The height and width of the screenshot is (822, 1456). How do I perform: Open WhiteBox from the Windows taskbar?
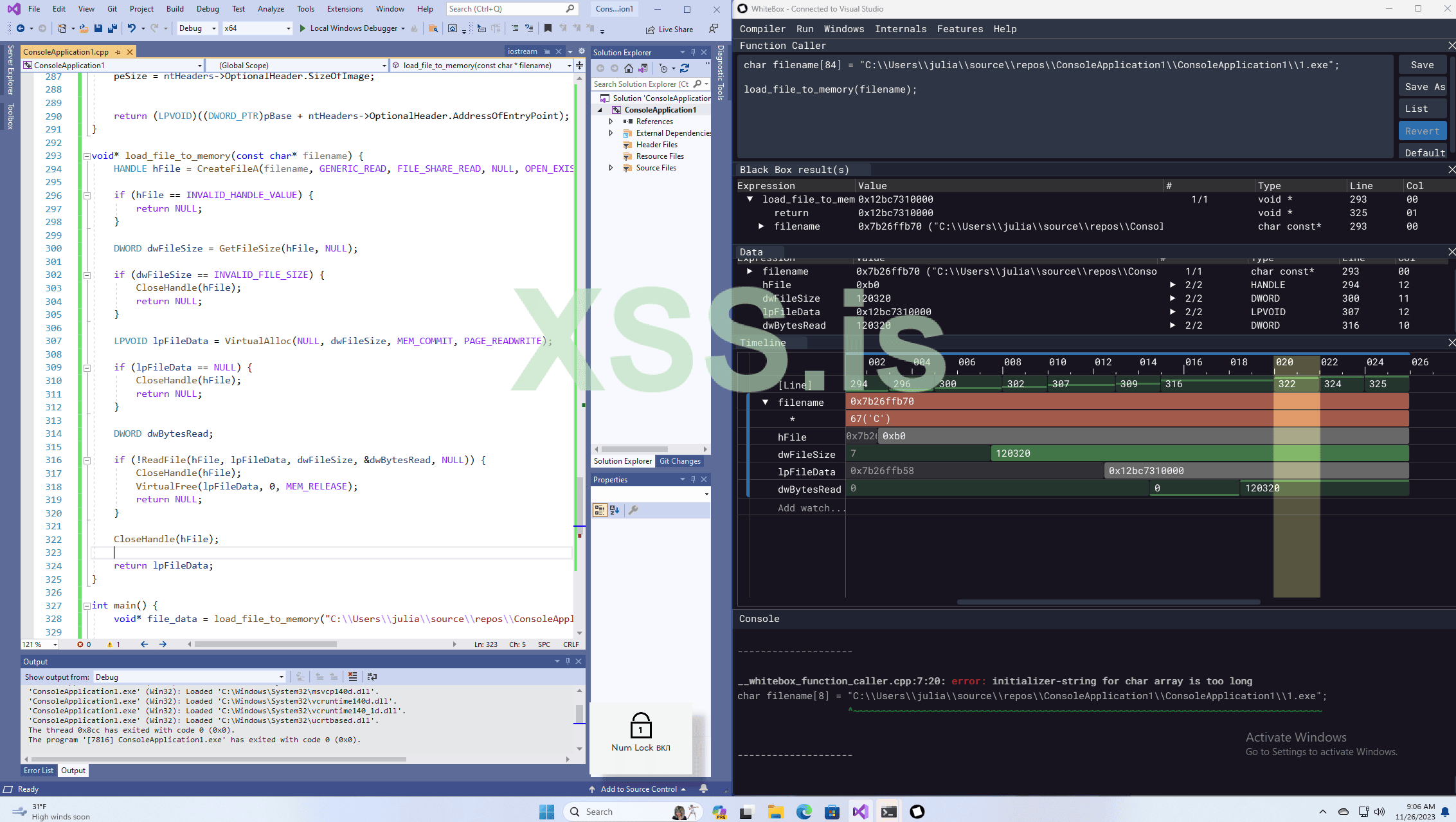point(917,812)
